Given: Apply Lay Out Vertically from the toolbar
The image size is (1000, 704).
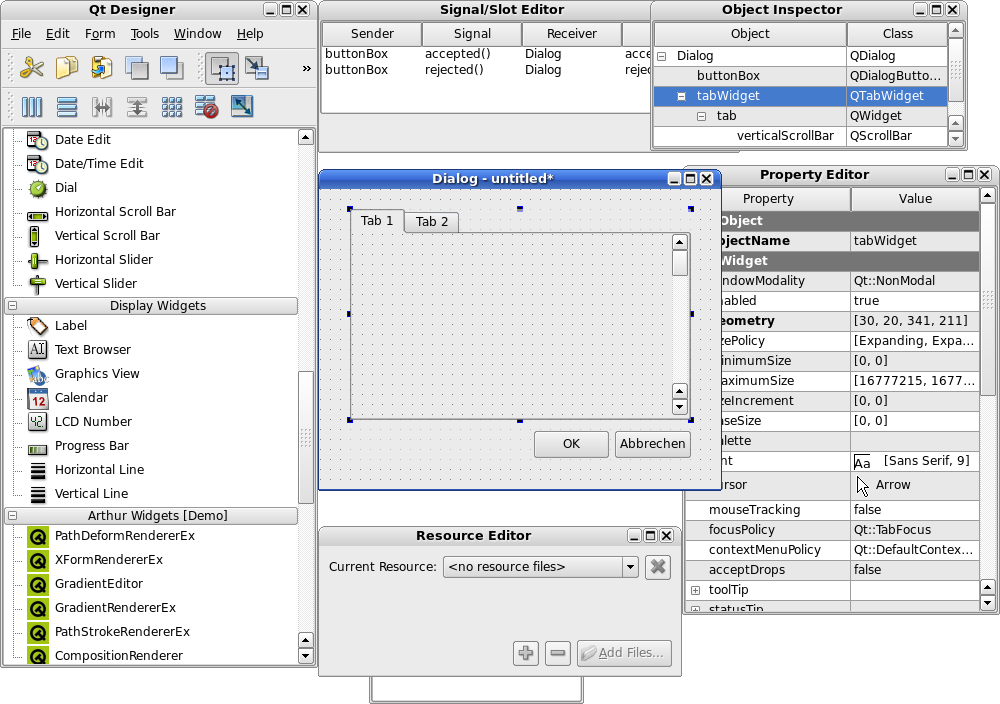Looking at the screenshot, I should (x=67, y=106).
